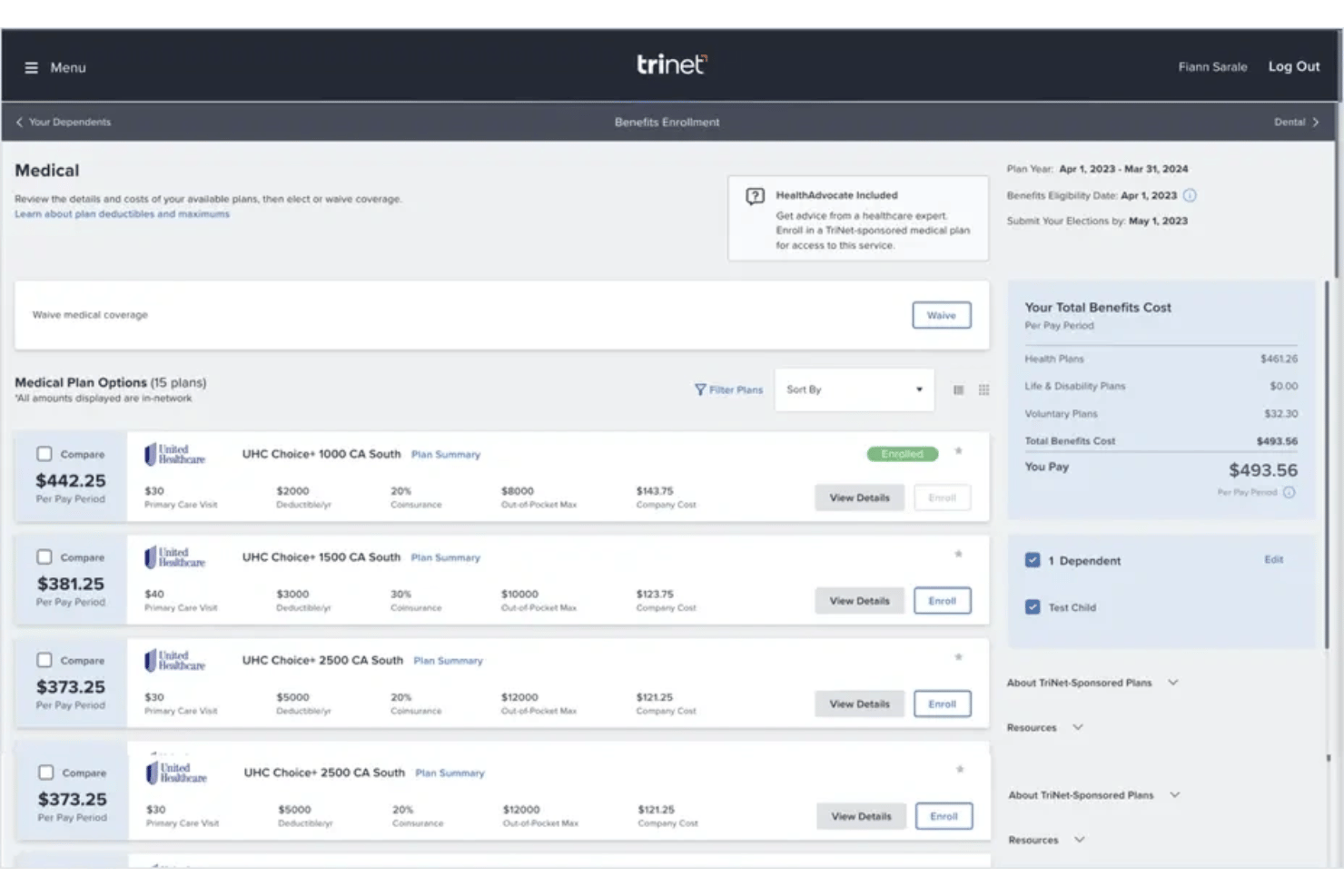Image resolution: width=1344 pixels, height=896 pixels.
Task: Click the "$493.56" You Pay amount
Action: (x=1263, y=470)
